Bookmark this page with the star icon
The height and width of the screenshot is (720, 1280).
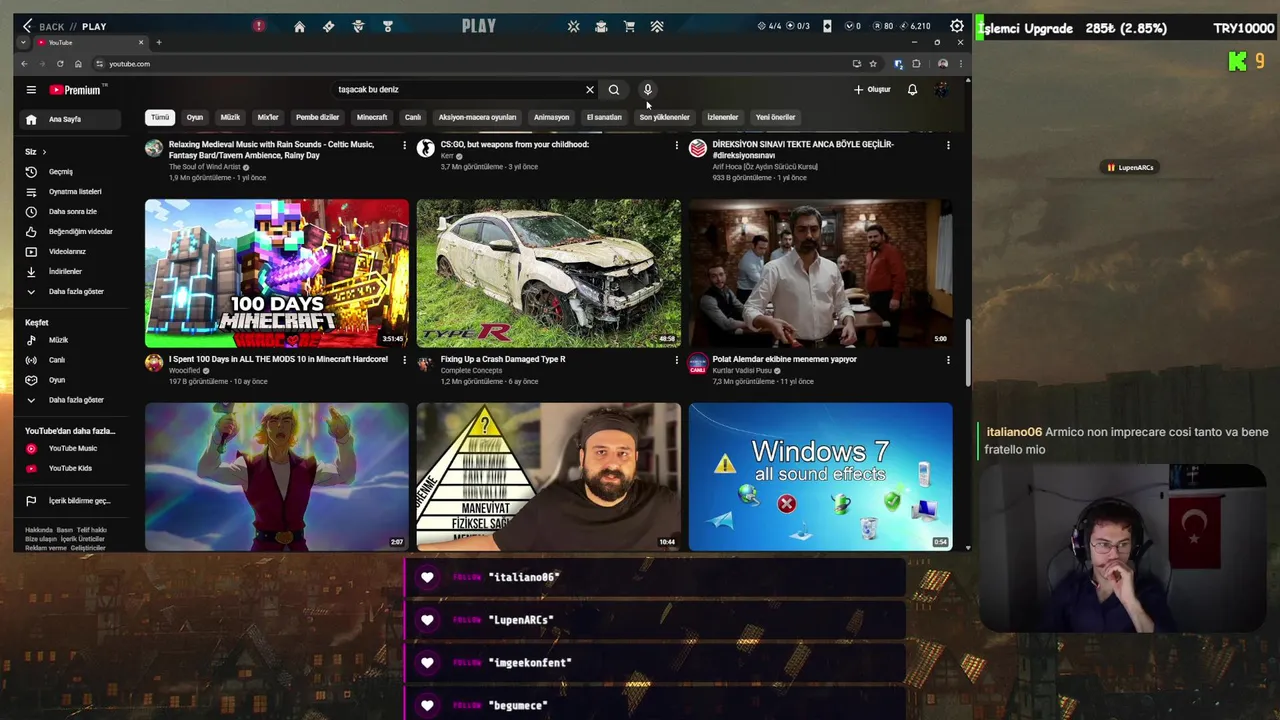click(873, 64)
